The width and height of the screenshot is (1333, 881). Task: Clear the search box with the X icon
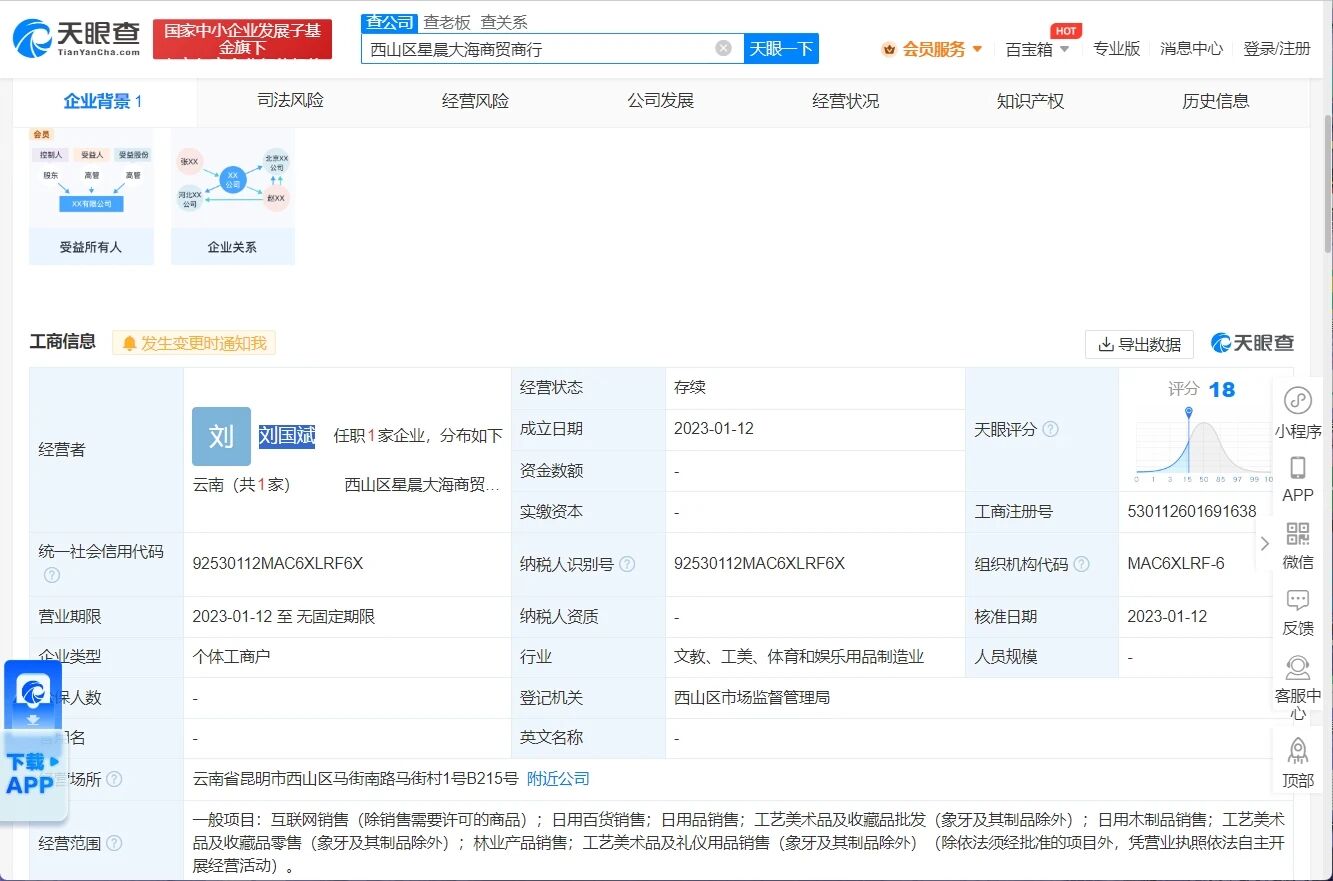[723, 48]
